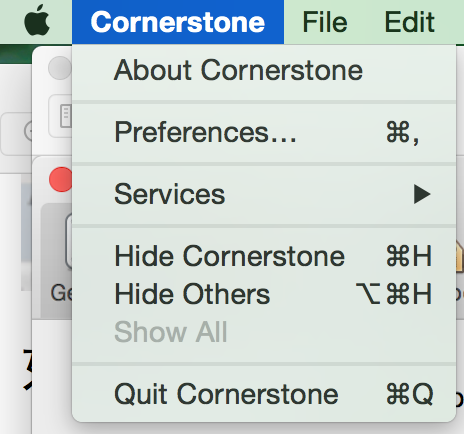Click the partly visible house icon at the right edge
464x434 pixels.
click(x=459, y=257)
